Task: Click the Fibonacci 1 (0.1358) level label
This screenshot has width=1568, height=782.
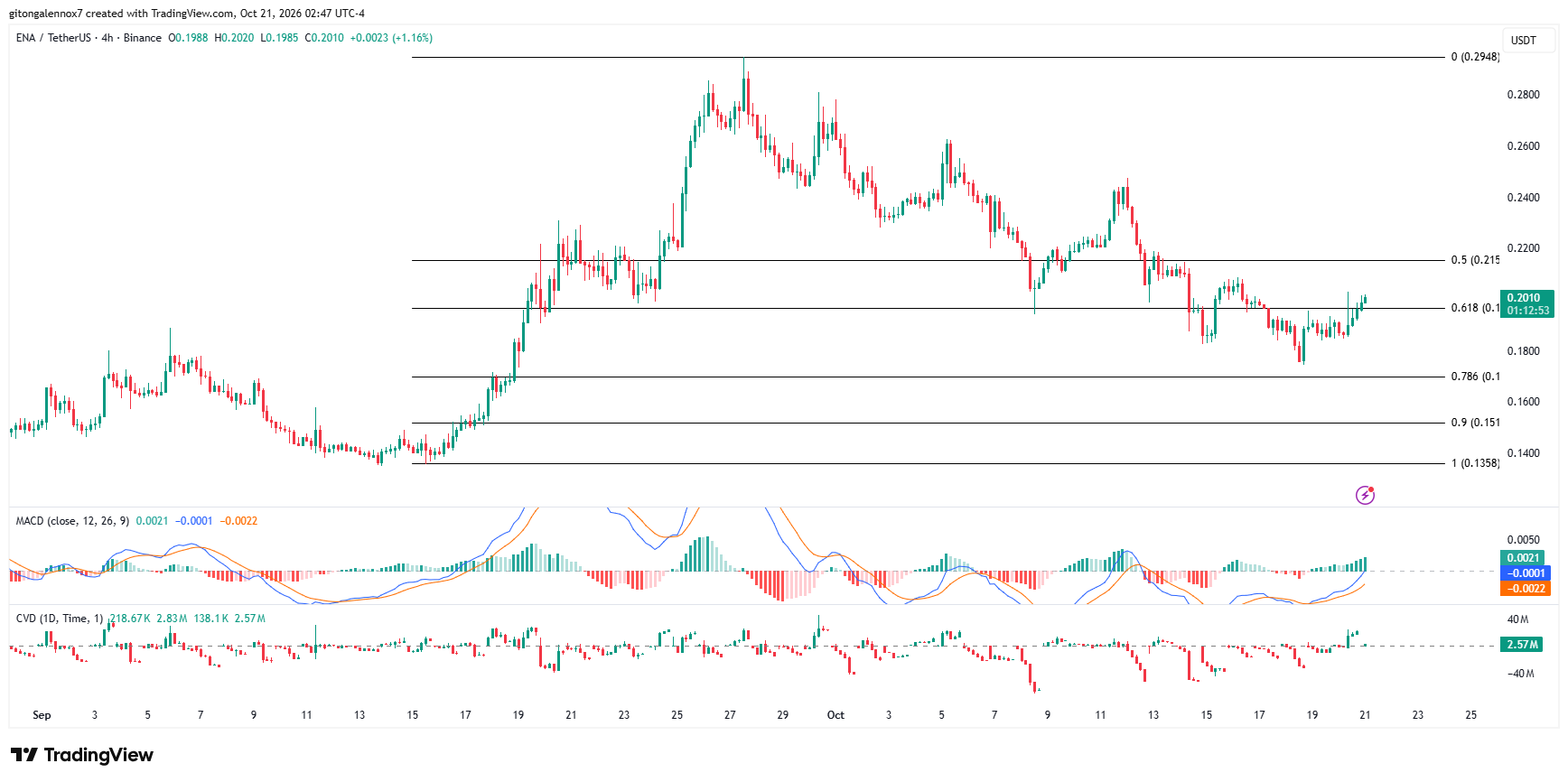Action: pyautogui.click(x=1475, y=463)
